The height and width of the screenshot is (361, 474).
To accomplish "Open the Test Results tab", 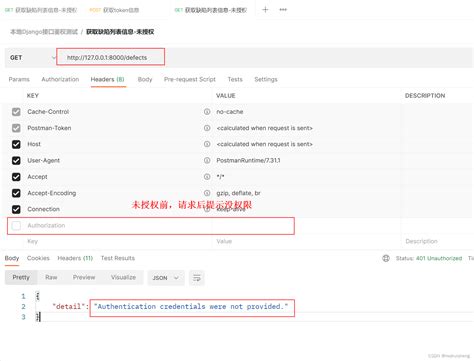I will coord(118,258).
